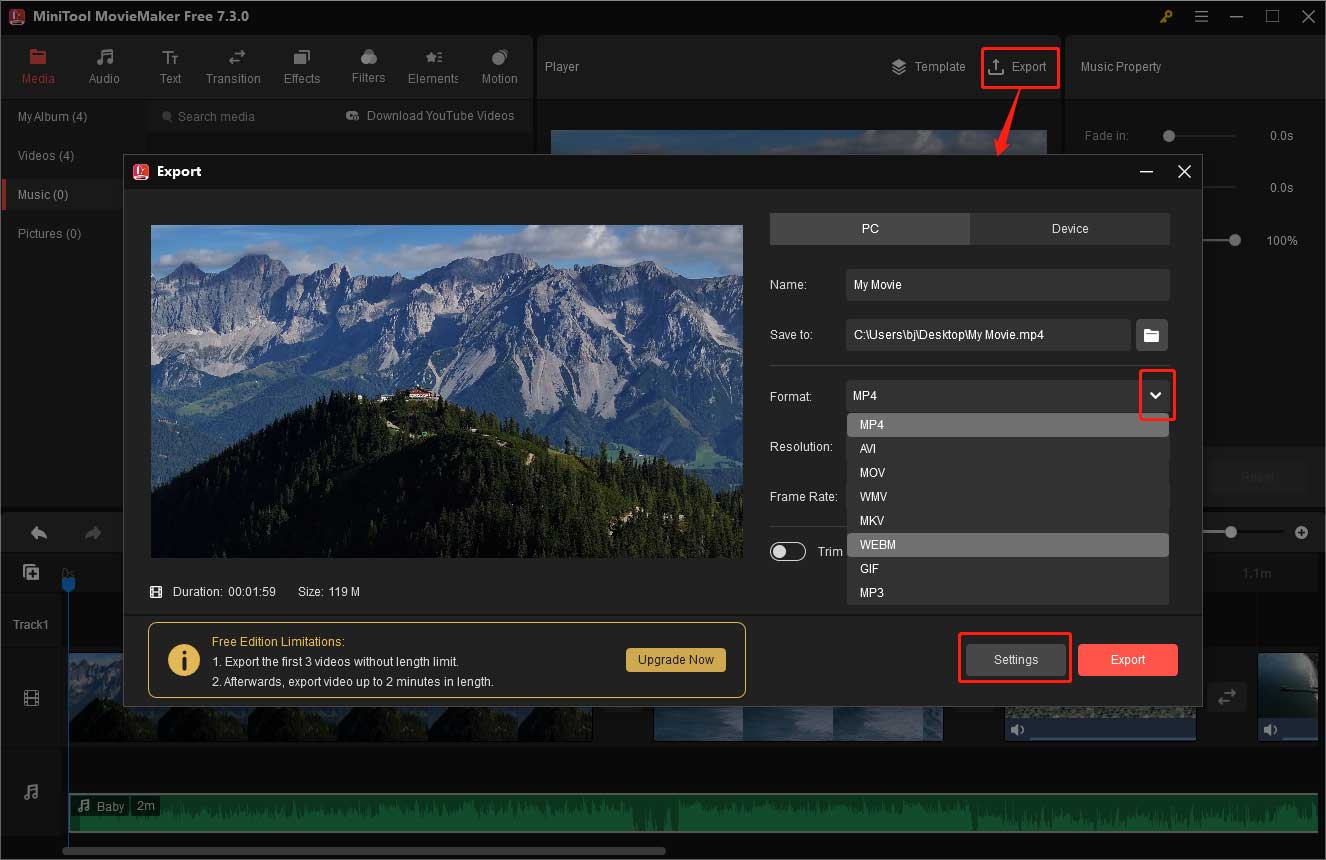Switch to the Device export tab
The height and width of the screenshot is (860, 1326).
(x=1070, y=229)
